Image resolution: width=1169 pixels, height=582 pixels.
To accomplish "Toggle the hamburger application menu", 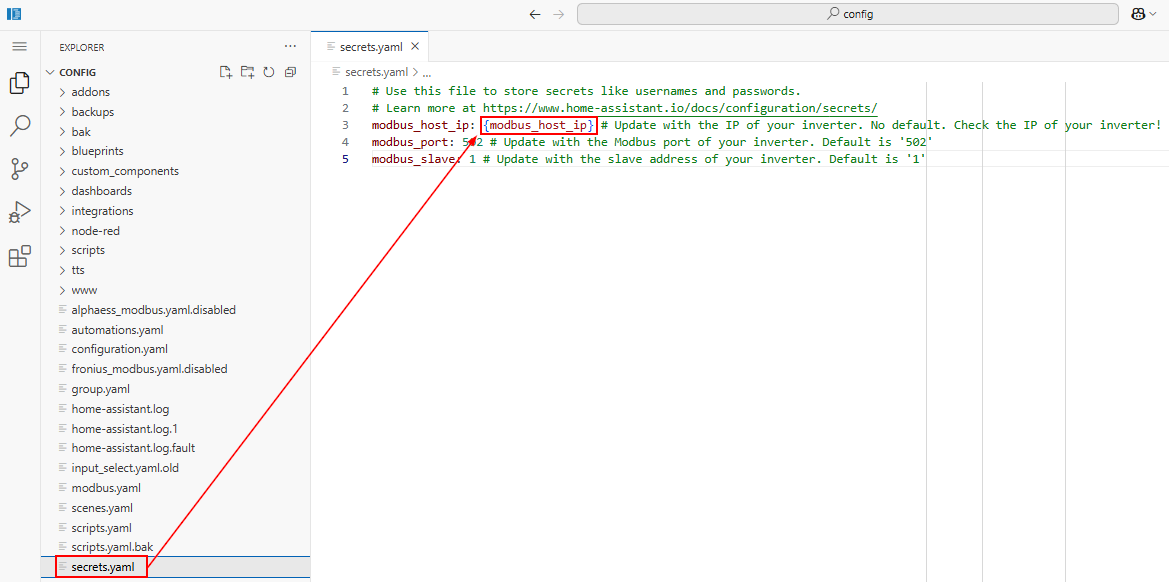I will pos(19,47).
